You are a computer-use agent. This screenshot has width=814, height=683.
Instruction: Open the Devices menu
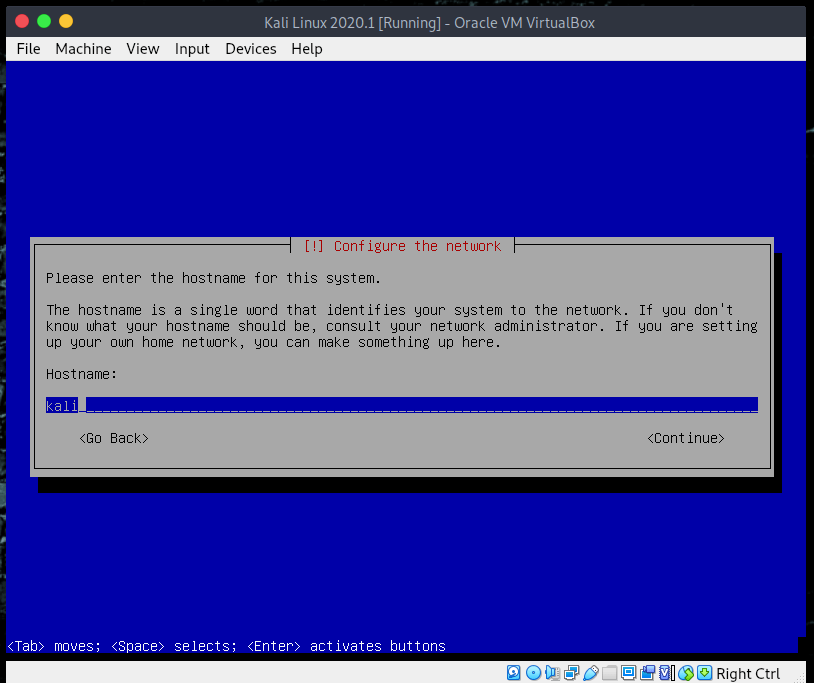click(x=251, y=49)
